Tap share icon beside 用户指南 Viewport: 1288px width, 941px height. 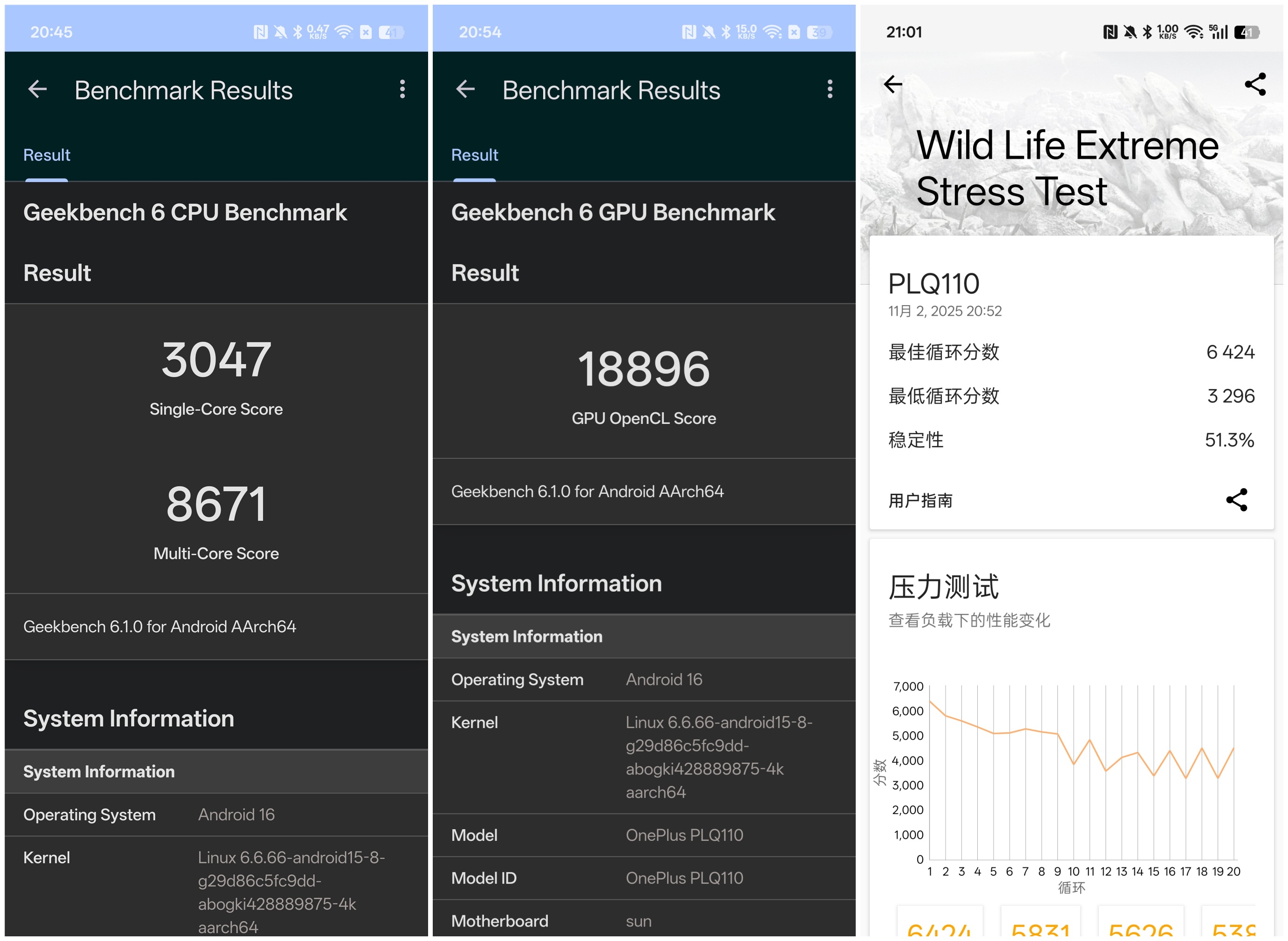[1237, 500]
